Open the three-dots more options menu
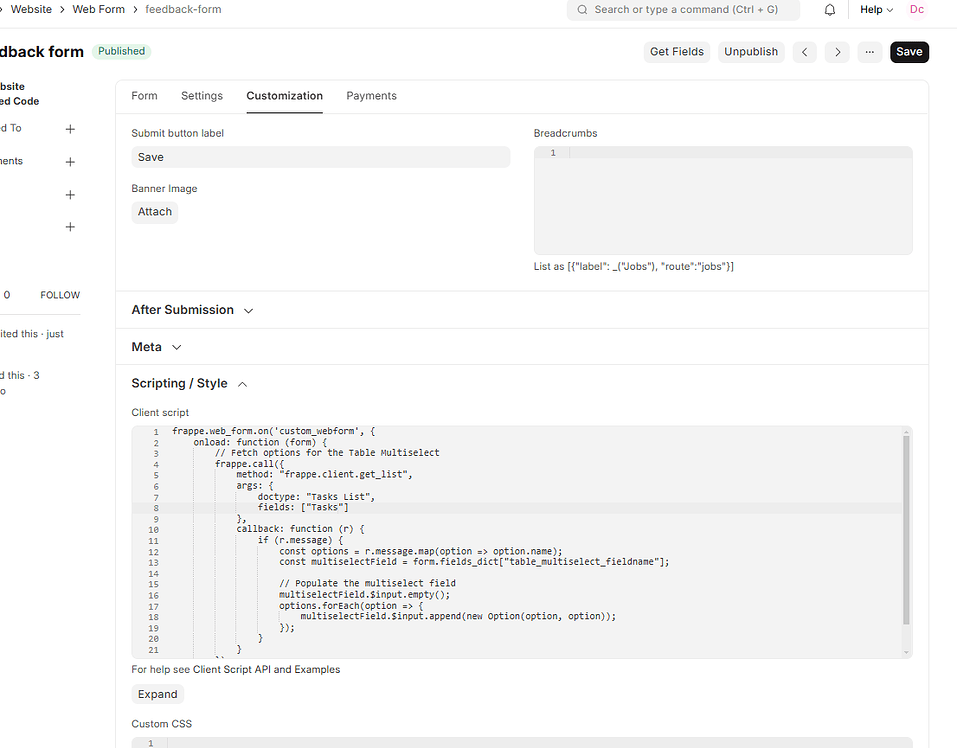 tap(870, 52)
